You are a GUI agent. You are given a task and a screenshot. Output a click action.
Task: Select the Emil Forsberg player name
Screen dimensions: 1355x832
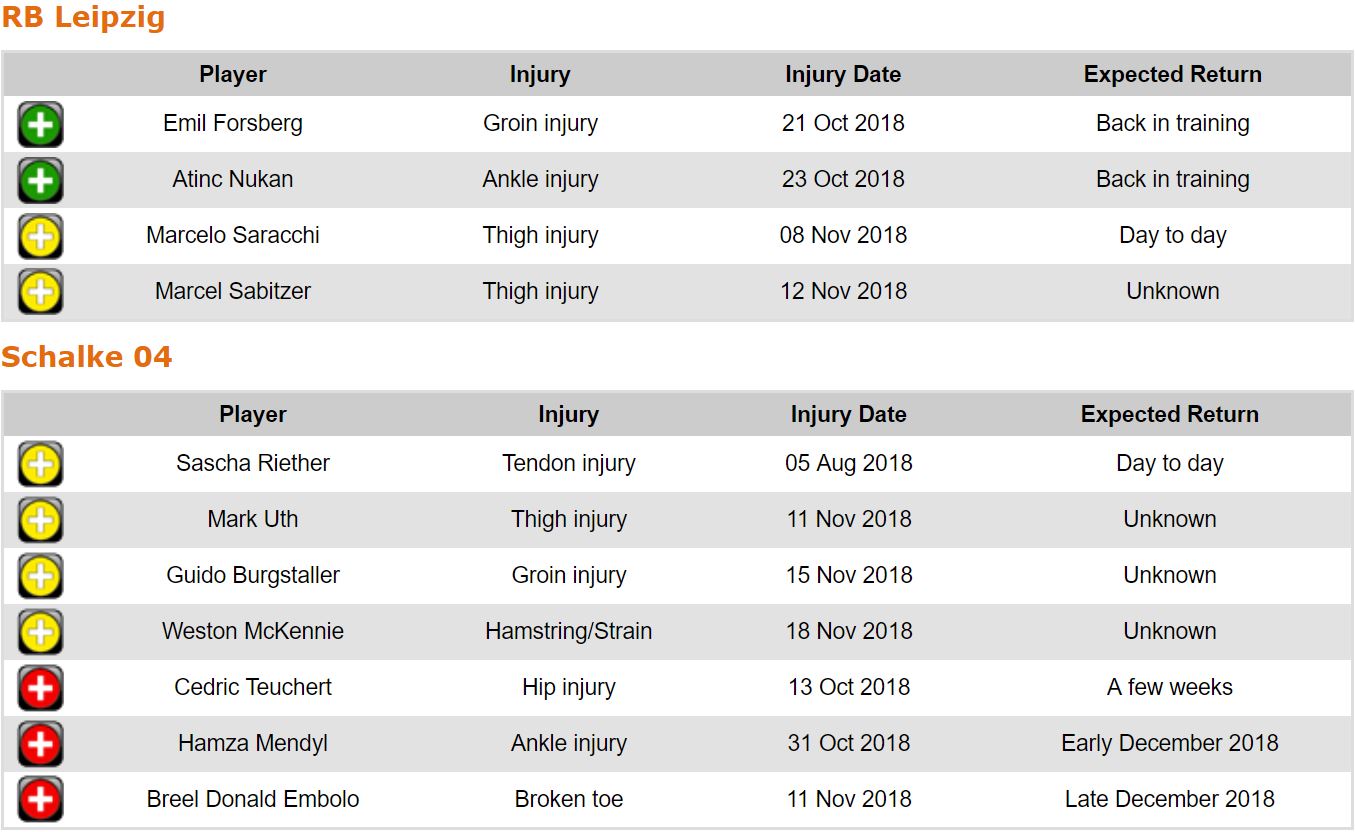233,124
